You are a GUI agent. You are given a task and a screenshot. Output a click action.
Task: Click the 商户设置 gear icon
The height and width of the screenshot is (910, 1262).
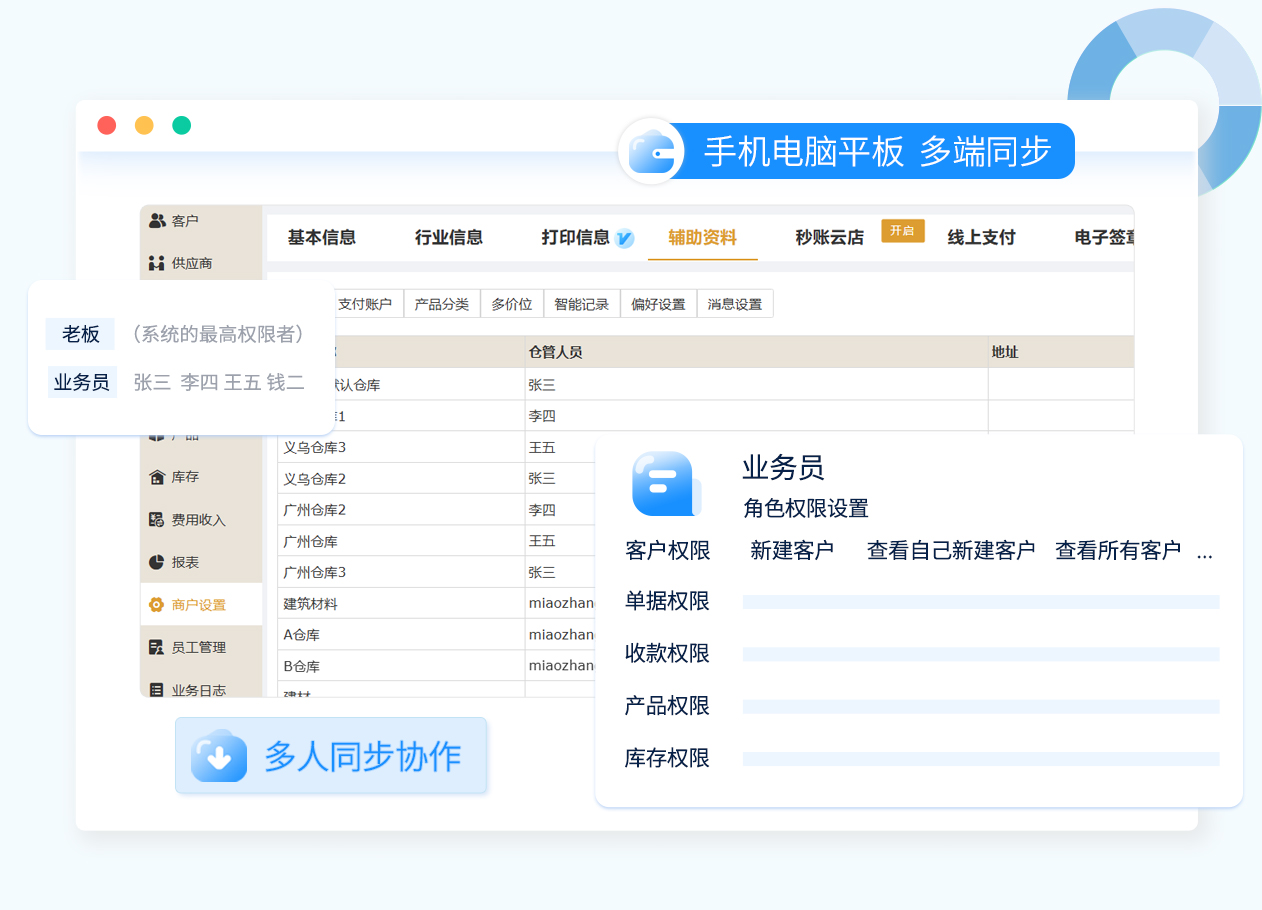(x=157, y=605)
